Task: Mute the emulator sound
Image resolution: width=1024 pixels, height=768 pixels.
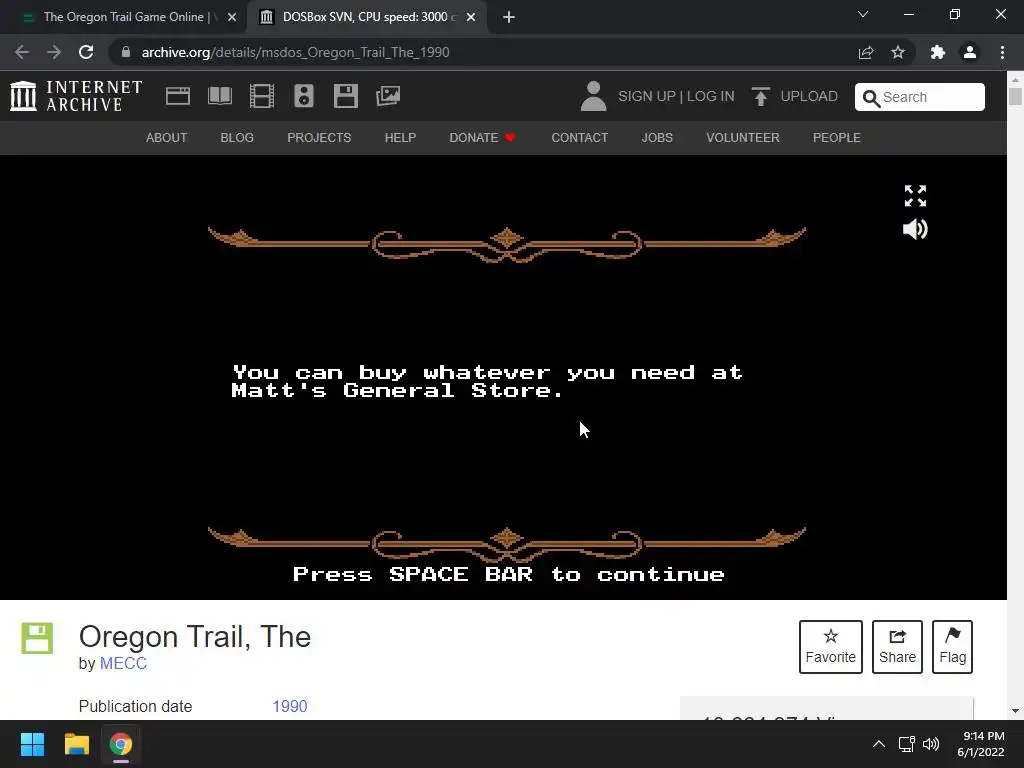Action: click(915, 229)
